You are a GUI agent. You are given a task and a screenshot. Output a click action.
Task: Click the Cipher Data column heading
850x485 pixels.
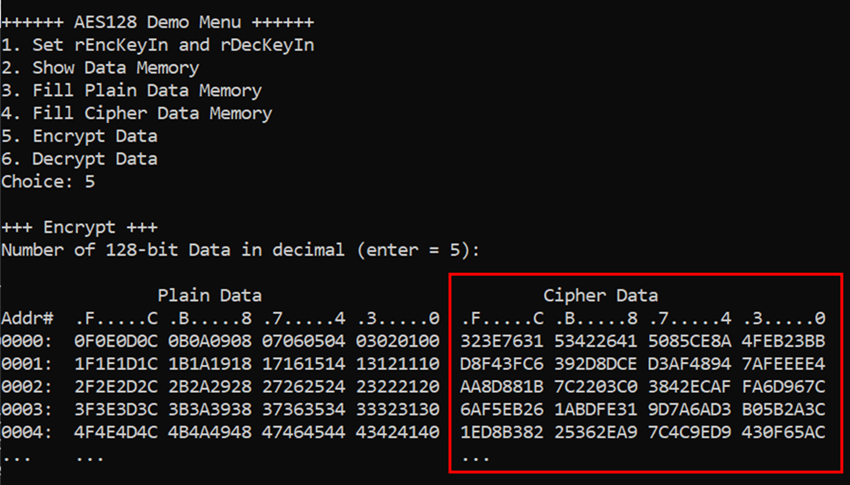601,295
